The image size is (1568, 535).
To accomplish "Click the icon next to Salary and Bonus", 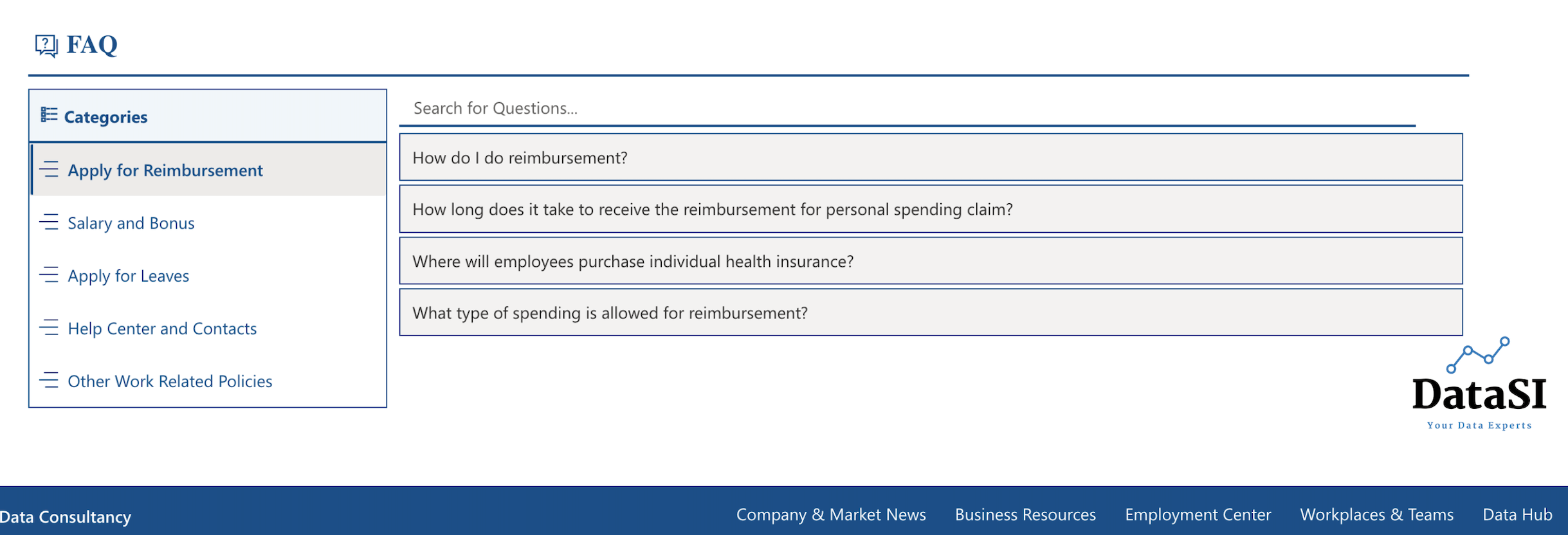I will [x=51, y=223].
